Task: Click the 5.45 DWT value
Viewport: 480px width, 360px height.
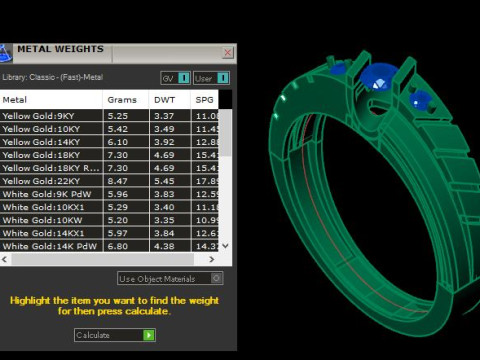Action: pyautogui.click(x=164, y=181)
